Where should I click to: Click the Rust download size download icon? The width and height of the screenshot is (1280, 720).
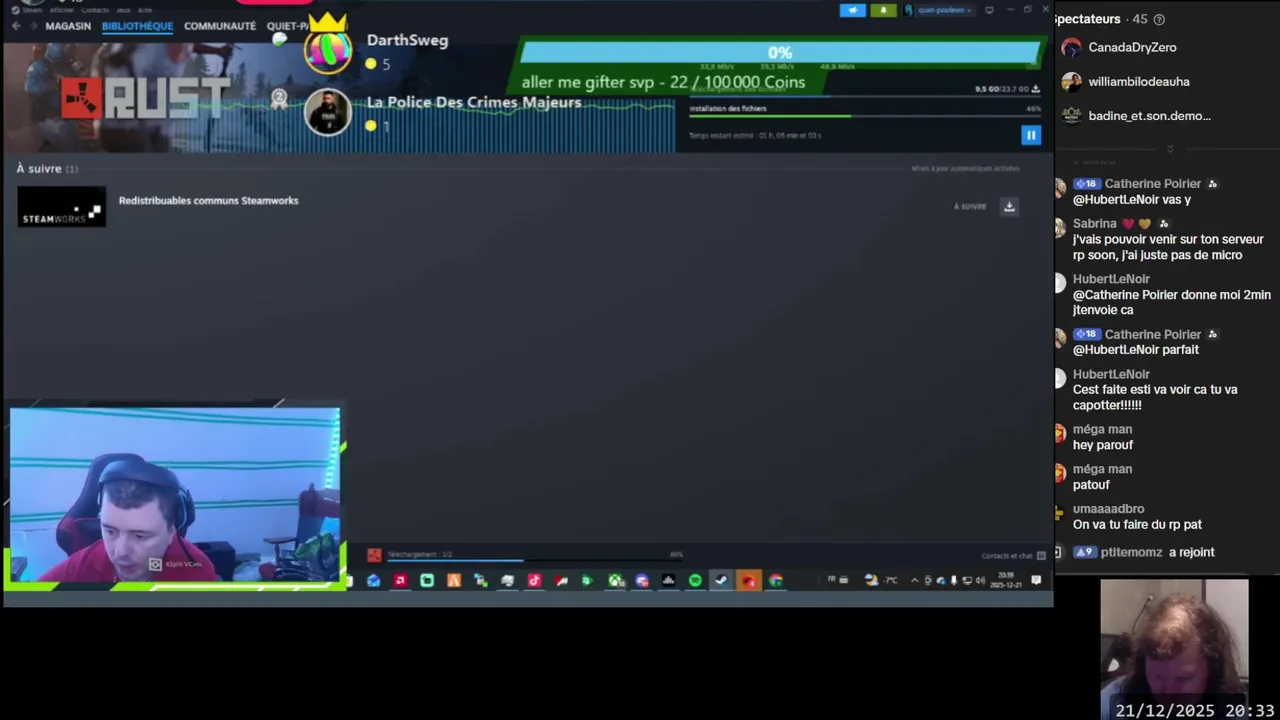point(1035,89)
